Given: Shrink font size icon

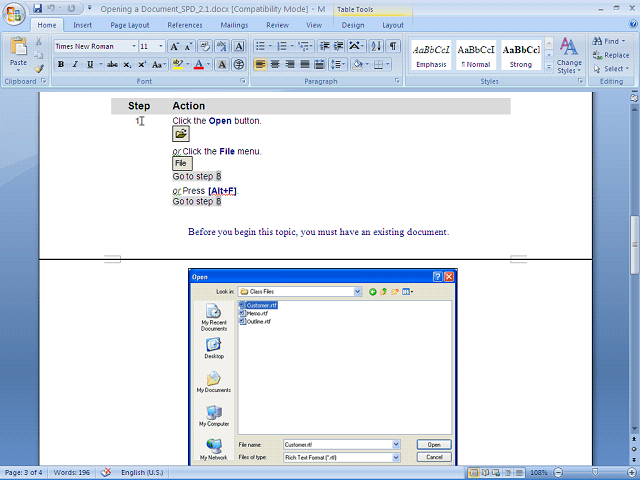Looking at the screenshot, I should tap(188, 46).
